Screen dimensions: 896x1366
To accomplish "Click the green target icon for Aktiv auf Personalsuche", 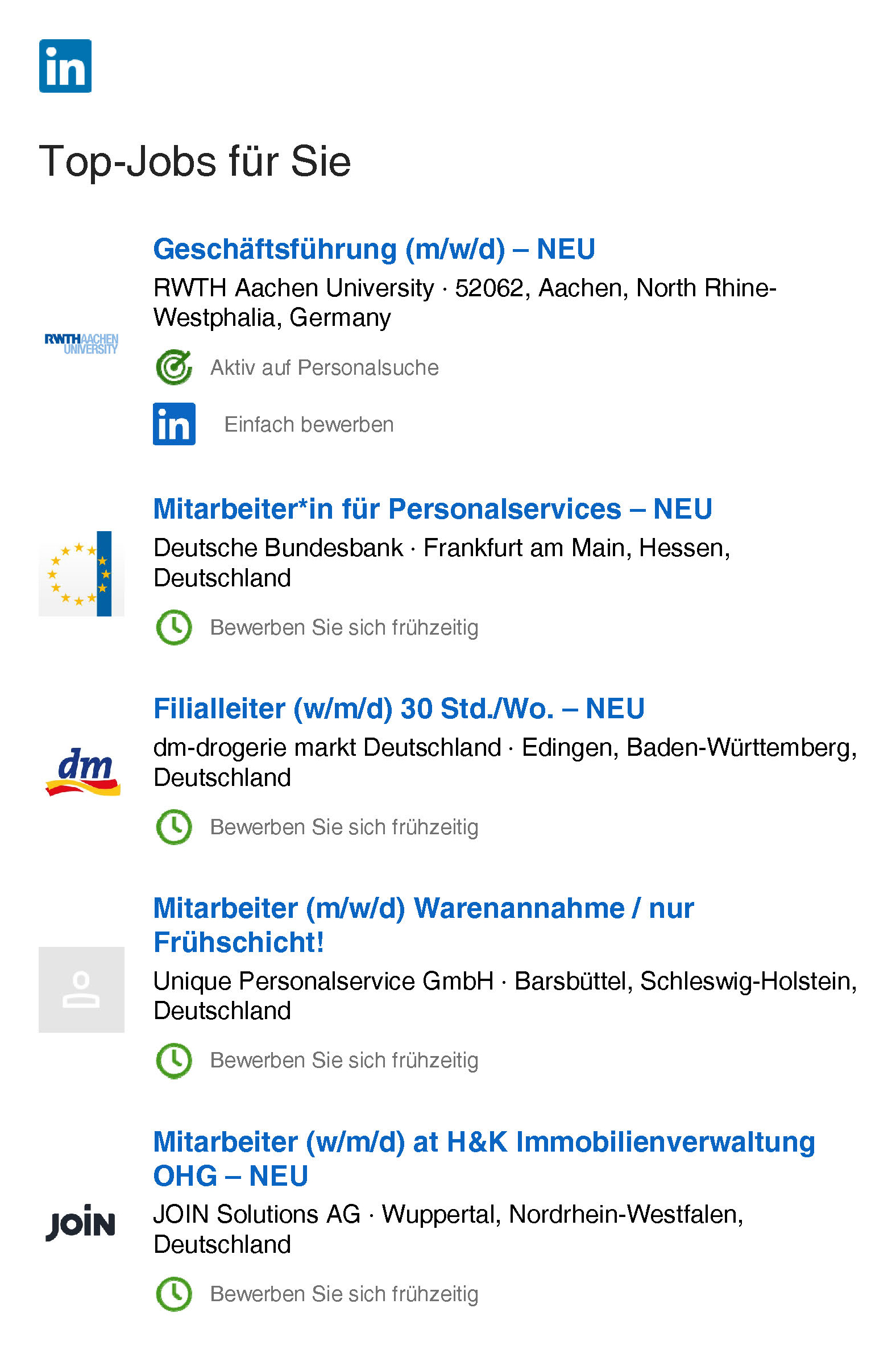I will (174, 367).
